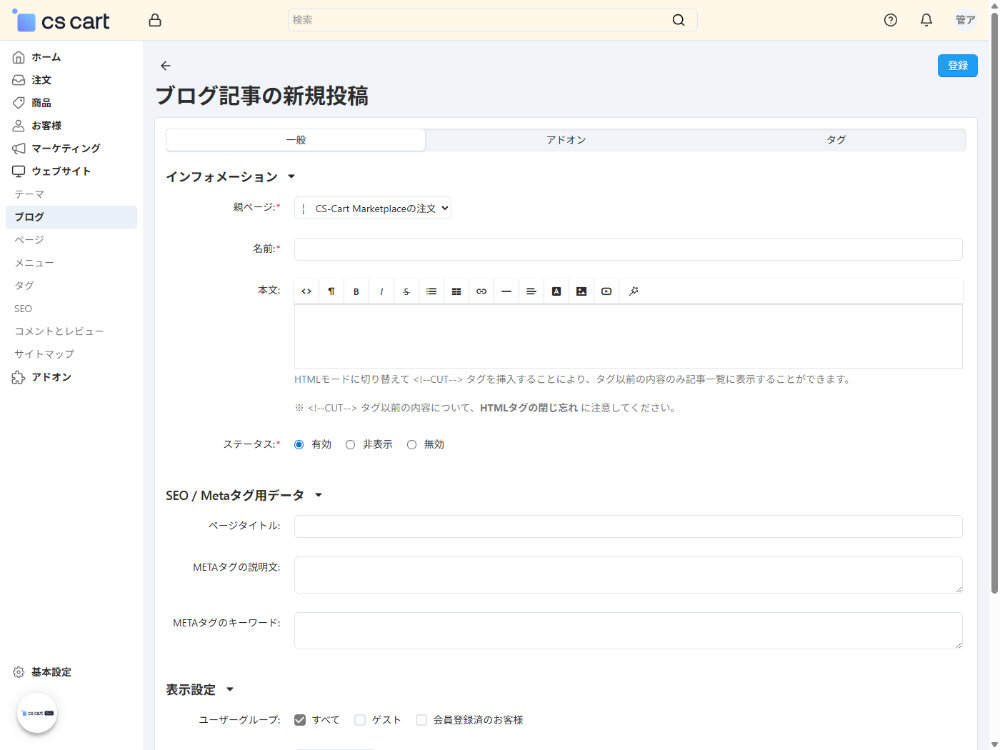Collapse the SEO / Metaタグ用データ section

pyautogui.click(x=318, y=495)
